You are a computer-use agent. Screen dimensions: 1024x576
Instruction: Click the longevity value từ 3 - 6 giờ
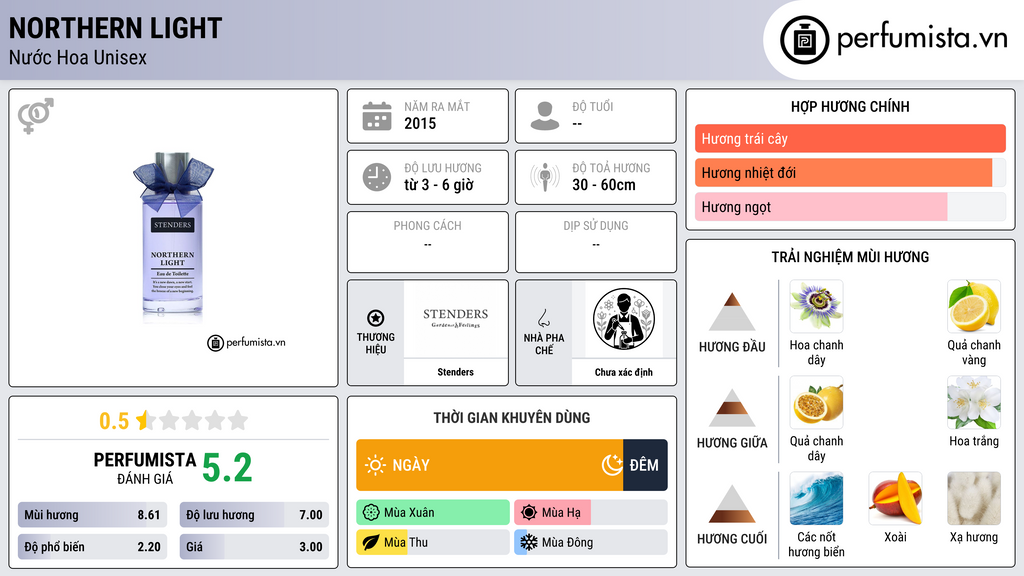(x=439, y=185)
